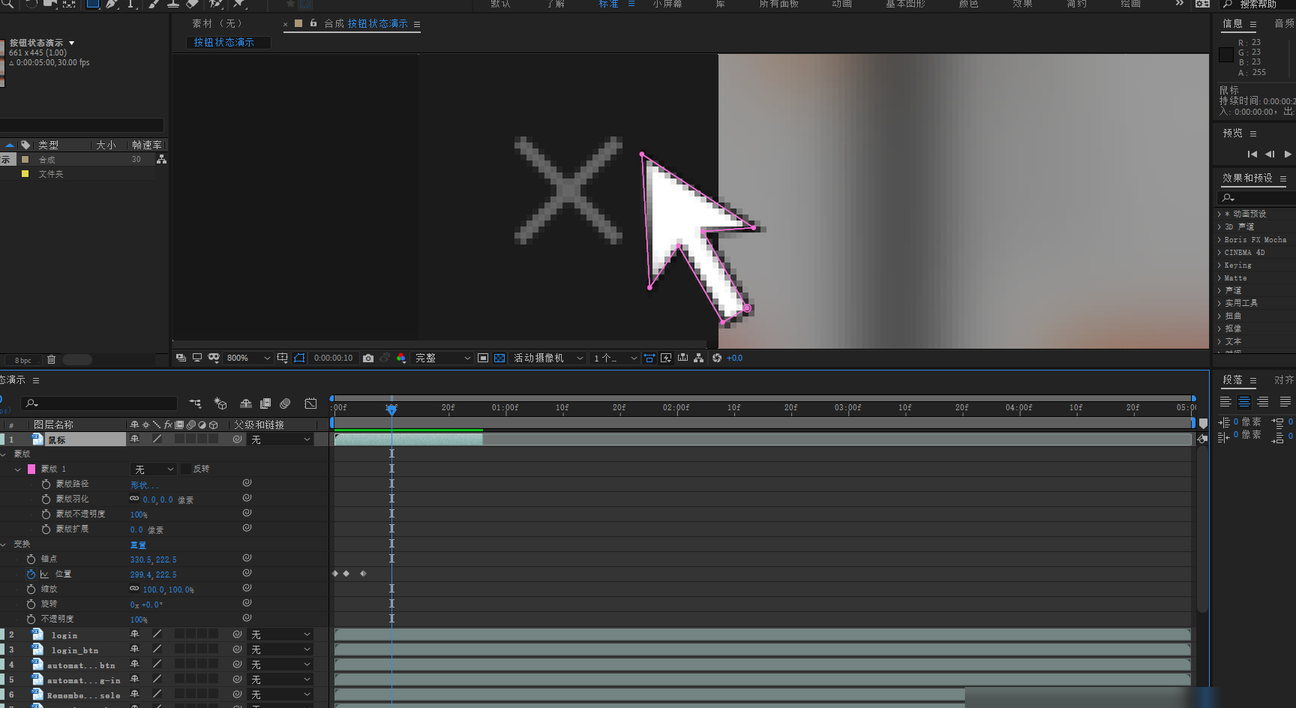Collapse the 蒙版 group
Screen dimensions: 1296x708
tap(5, 454)
